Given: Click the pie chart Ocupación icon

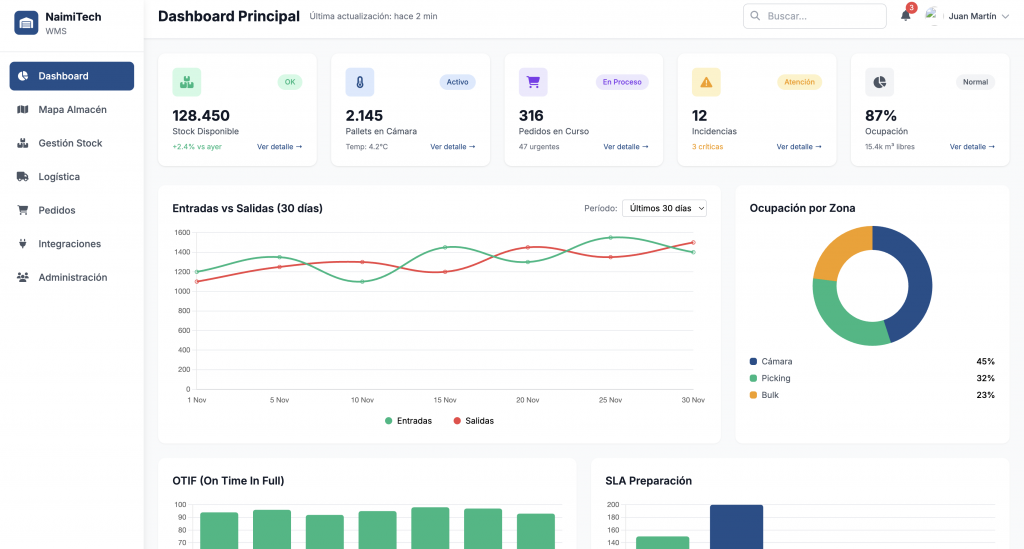Looking at the screenshot, I should (x=879, y=82).
